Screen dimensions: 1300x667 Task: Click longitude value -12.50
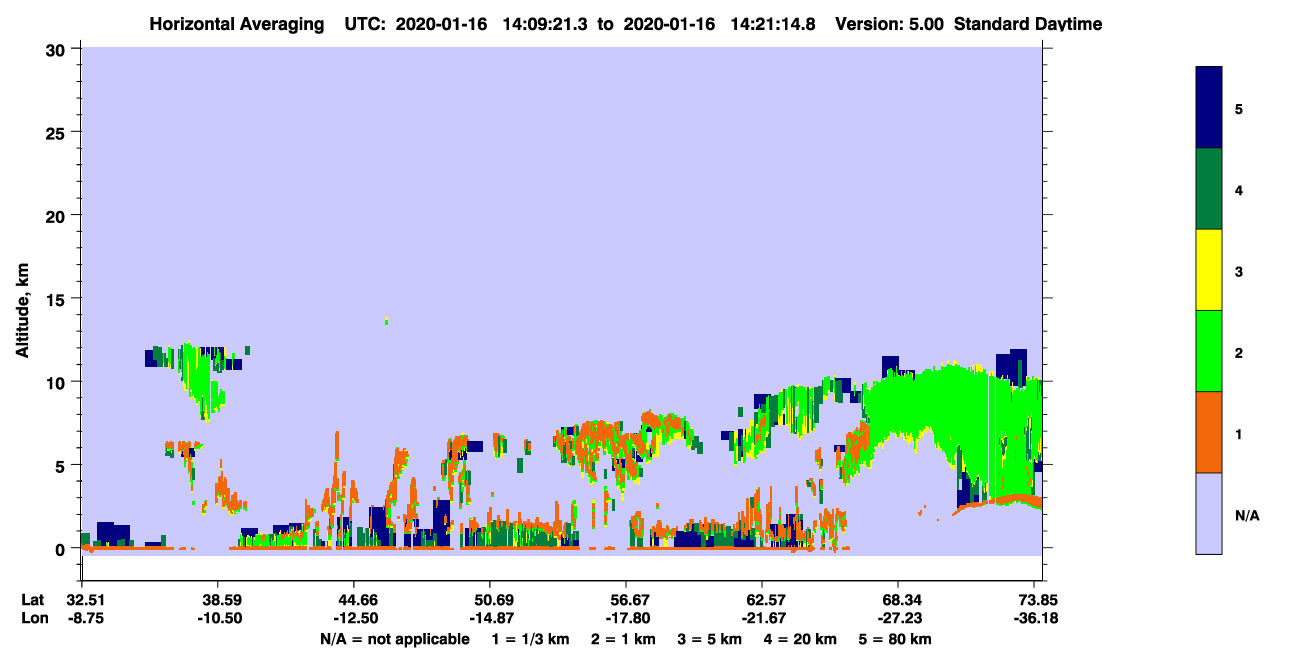click(x=354, y=618)
